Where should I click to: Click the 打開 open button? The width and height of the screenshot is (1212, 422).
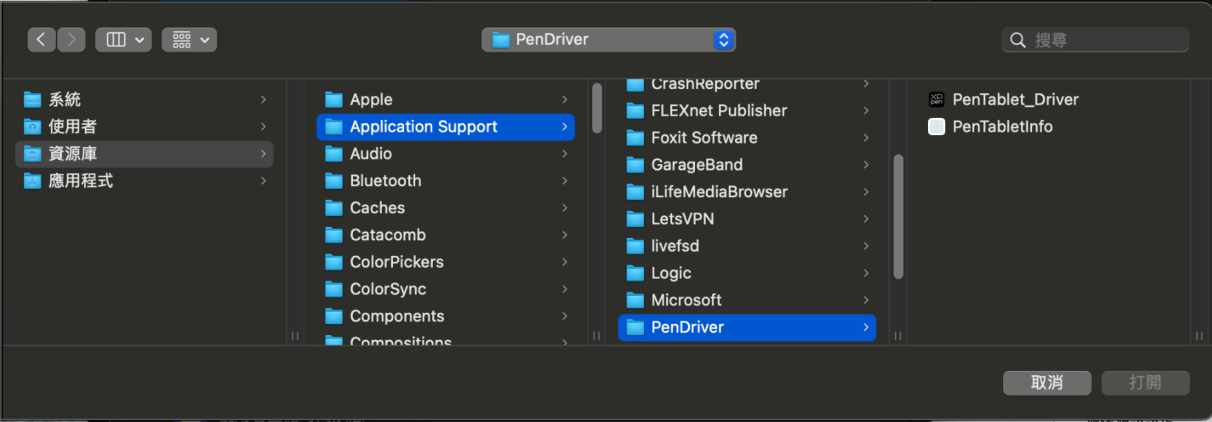point(1145,383)
